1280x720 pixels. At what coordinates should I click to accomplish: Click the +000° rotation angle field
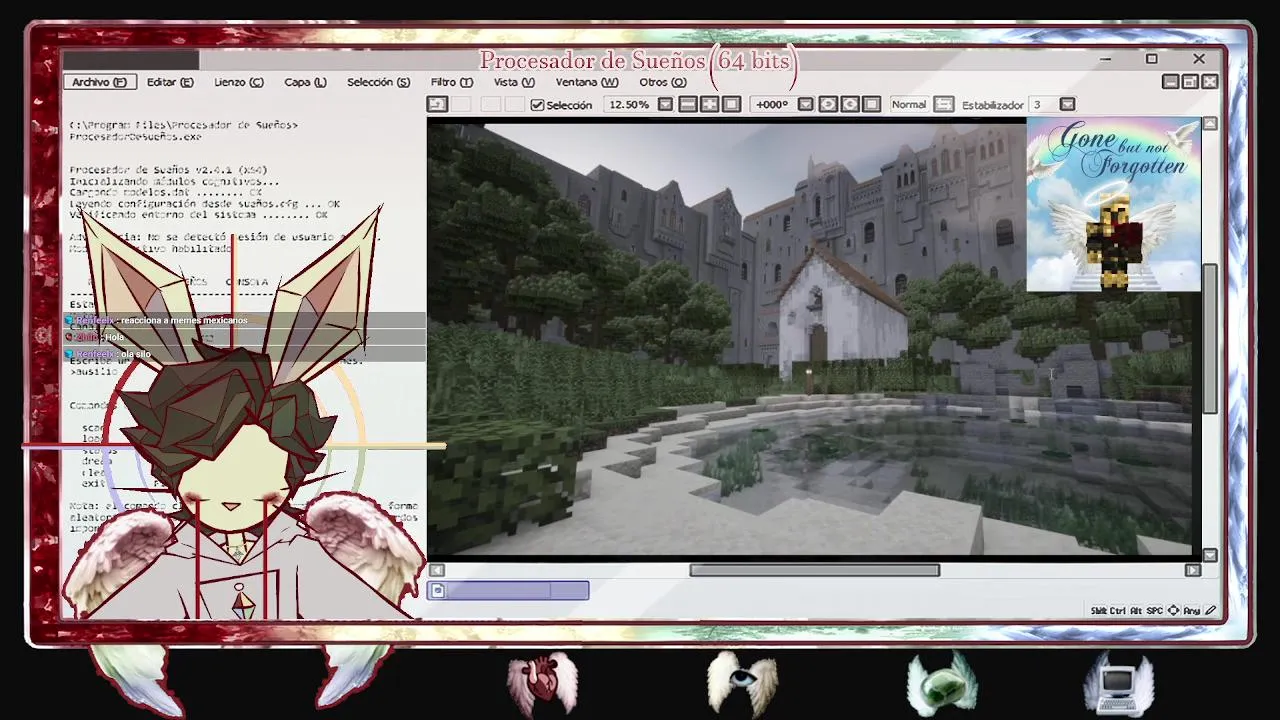click(772, 104)
